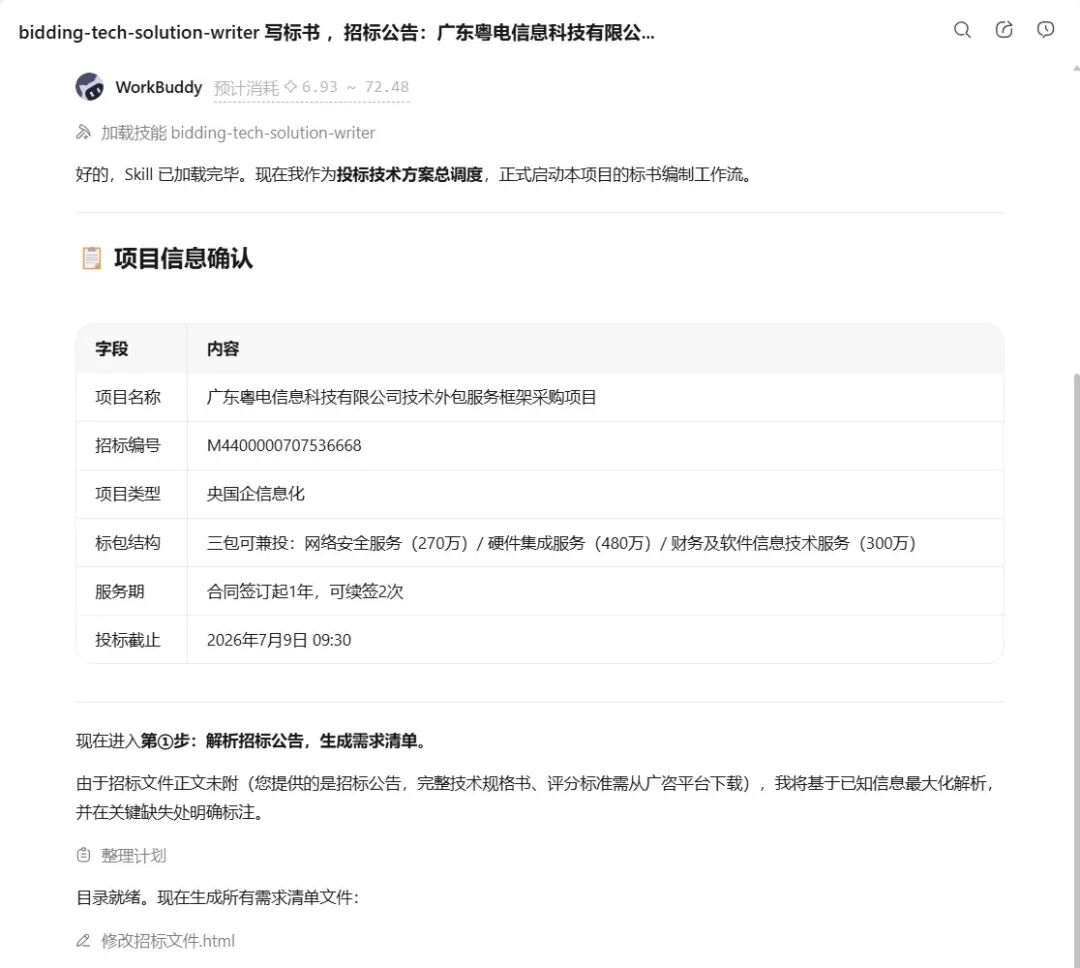The image size is (1080, 968).
Task: Select the 字段 column header
Action: (x=132, y=349)
